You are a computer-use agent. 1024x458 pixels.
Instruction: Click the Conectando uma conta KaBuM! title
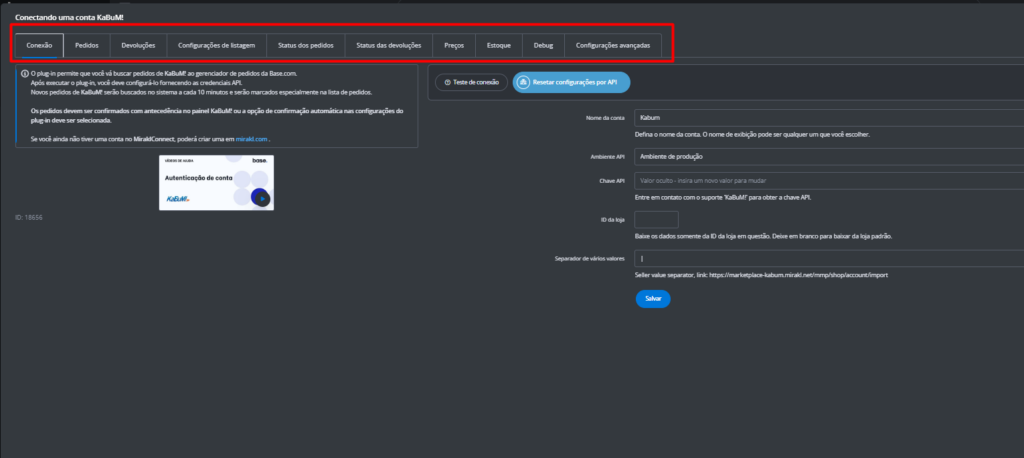pos(69,16)
